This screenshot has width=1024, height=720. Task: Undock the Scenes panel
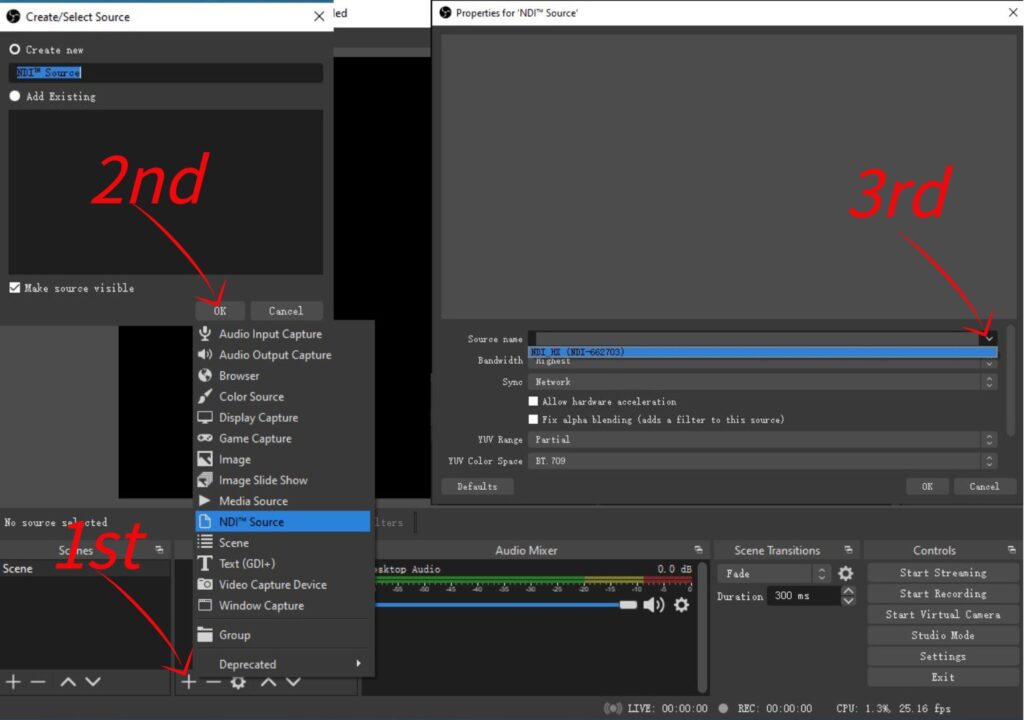[159, 549]
